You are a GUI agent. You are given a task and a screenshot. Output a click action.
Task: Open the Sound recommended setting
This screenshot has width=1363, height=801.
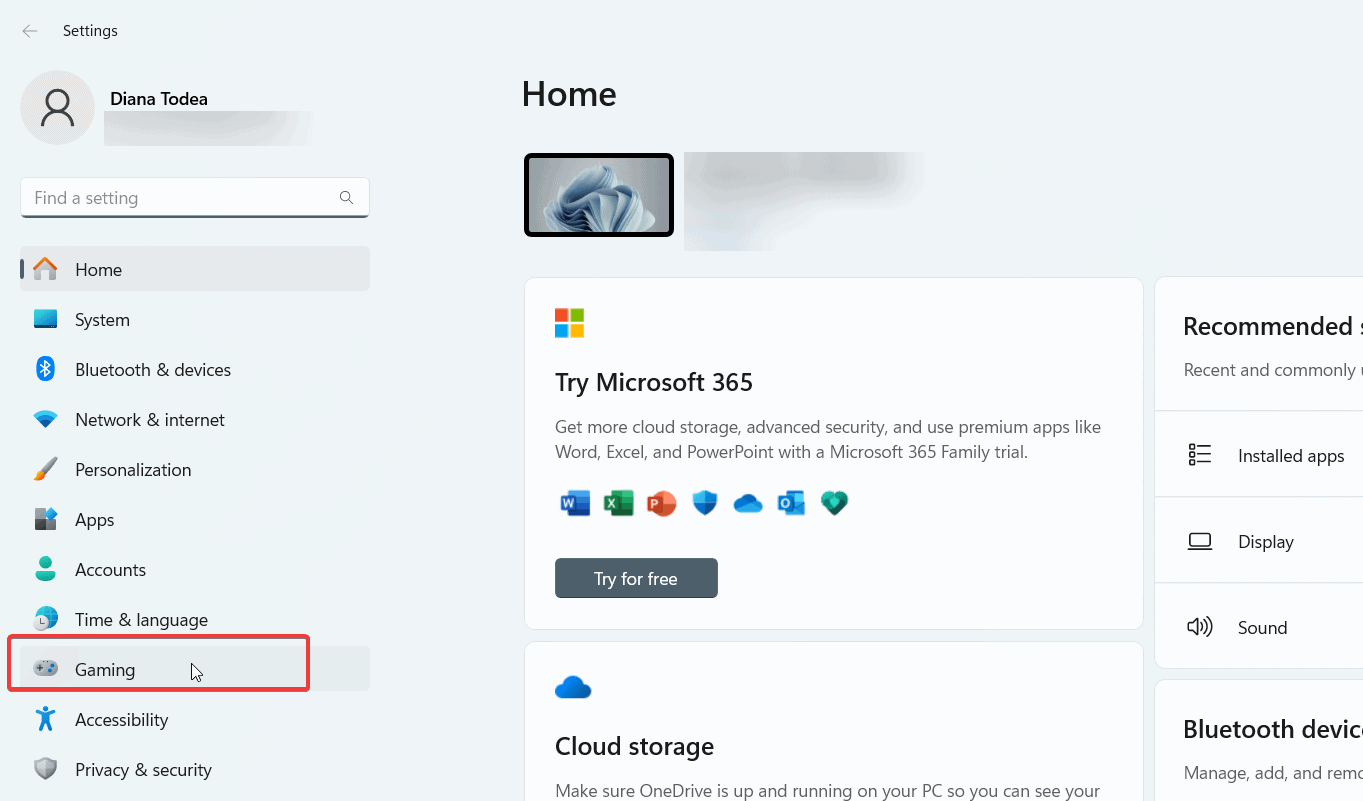(x=1262, y=628)
